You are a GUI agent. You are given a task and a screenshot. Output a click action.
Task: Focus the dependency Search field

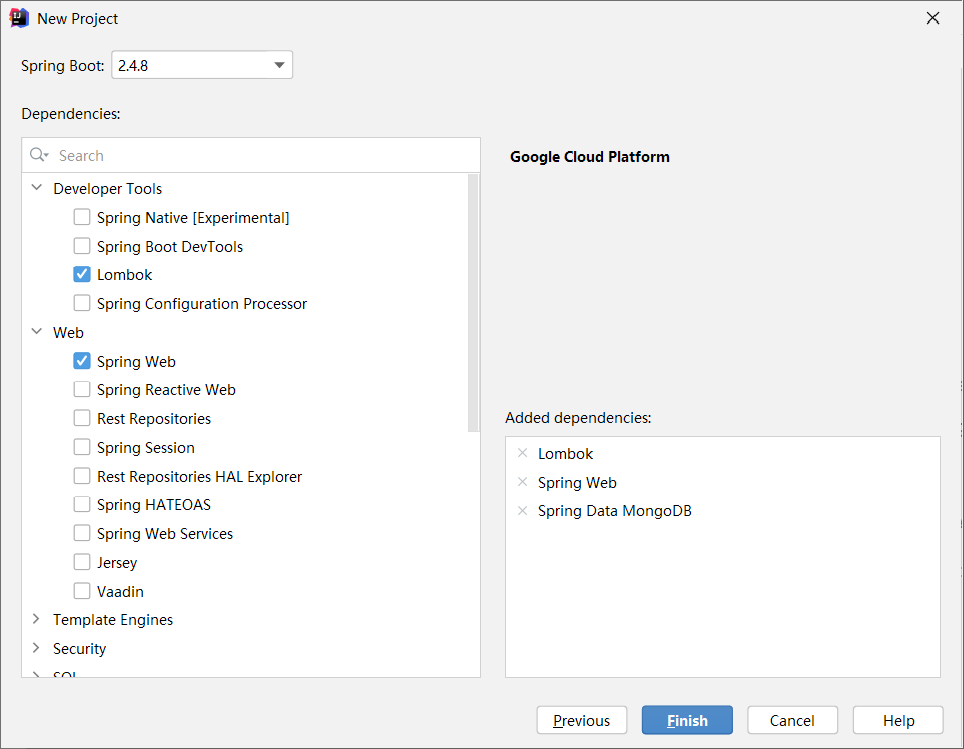click(x=251, y=155)
